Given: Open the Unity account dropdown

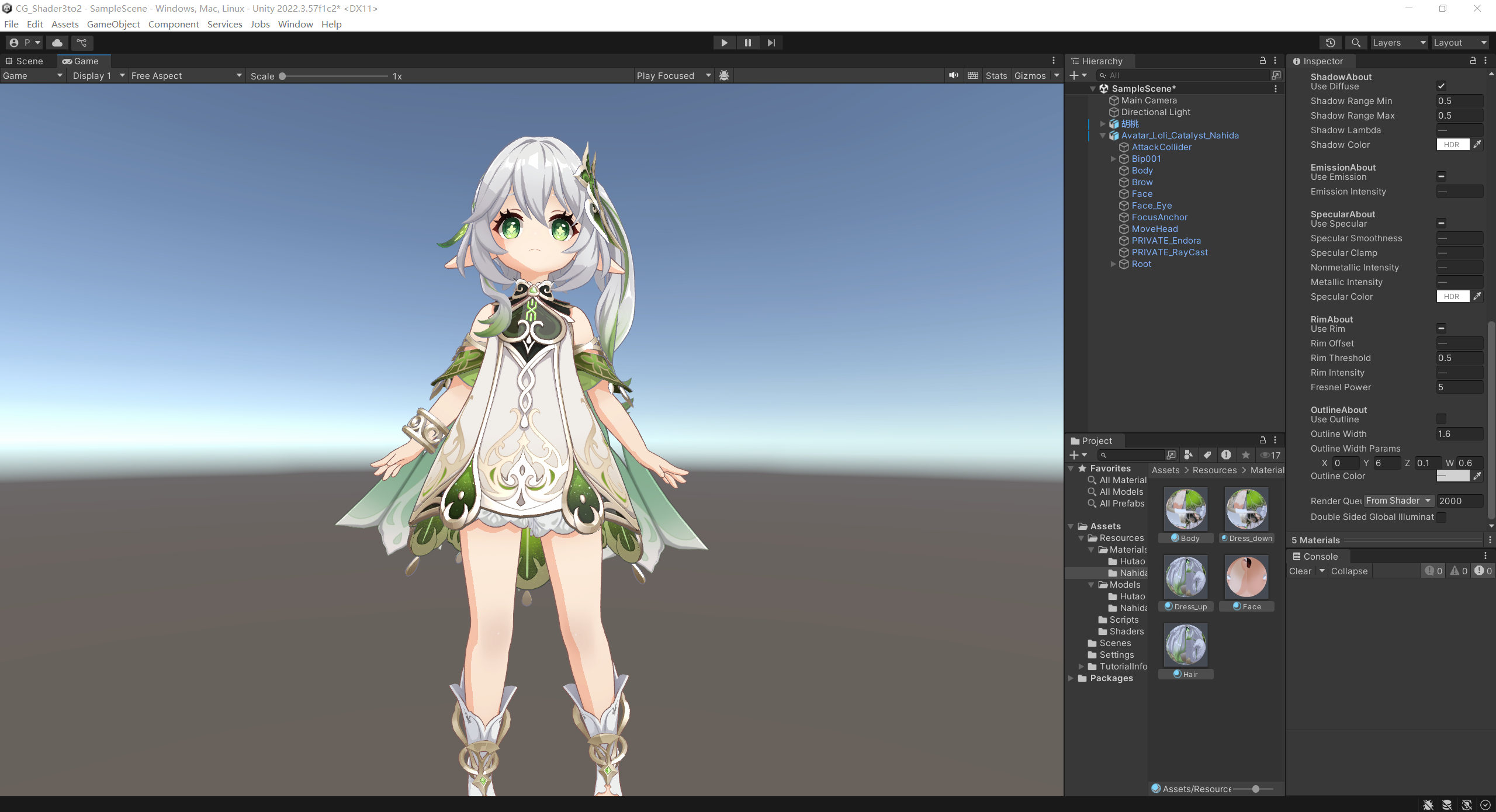Looking at the screenshot, I should coord(25,43).
